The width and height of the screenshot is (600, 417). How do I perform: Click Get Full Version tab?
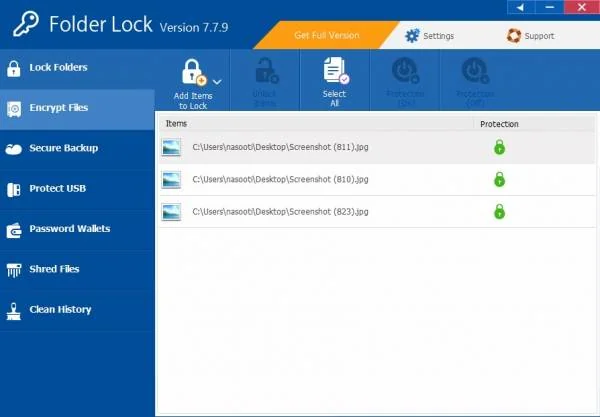[x=326, y=35]
